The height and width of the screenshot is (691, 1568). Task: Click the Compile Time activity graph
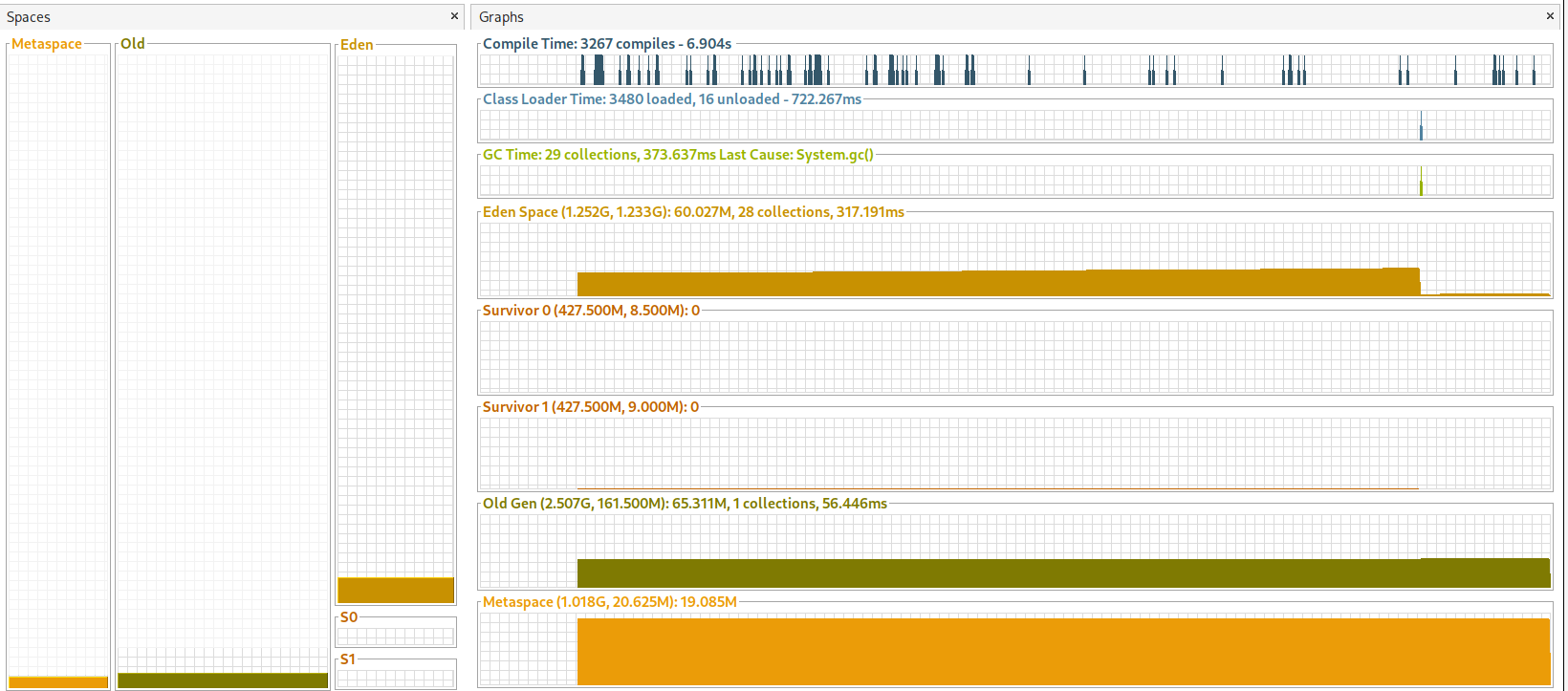[x=1014, y=70]
